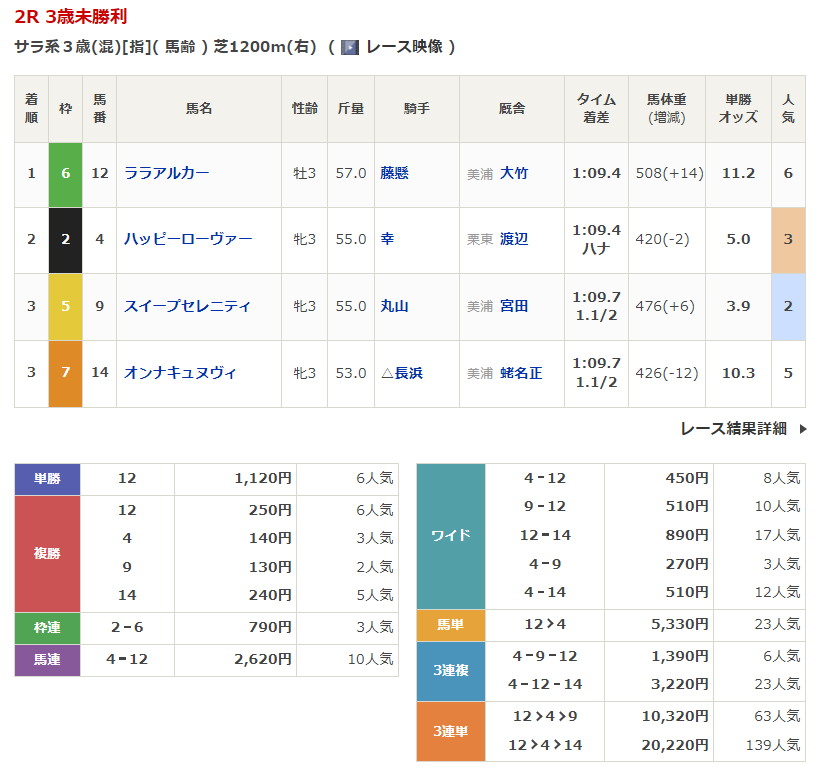This screenshot has width=818, height=773.
Task: Click the 単勝 payout label
Action: [47, 479]
